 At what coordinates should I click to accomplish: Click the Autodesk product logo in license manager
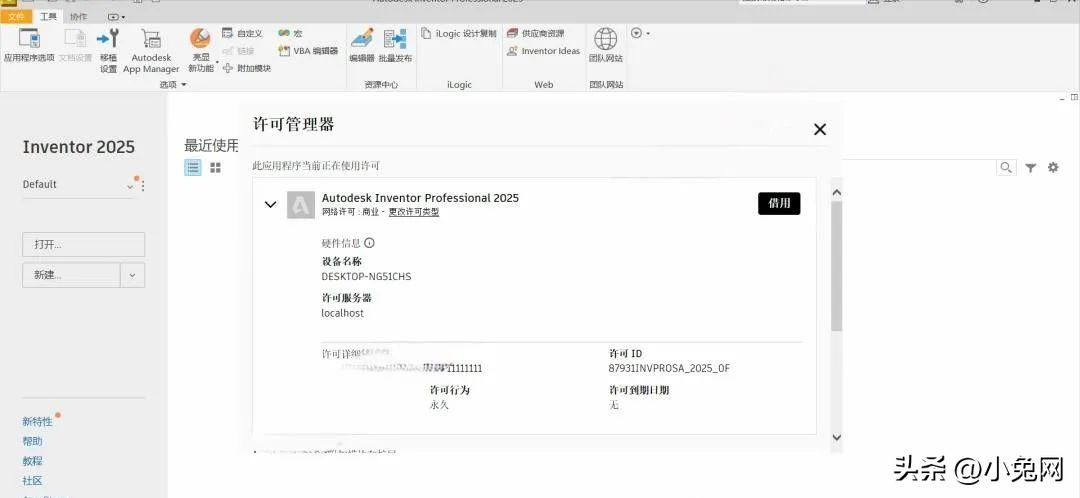[301, 205]
